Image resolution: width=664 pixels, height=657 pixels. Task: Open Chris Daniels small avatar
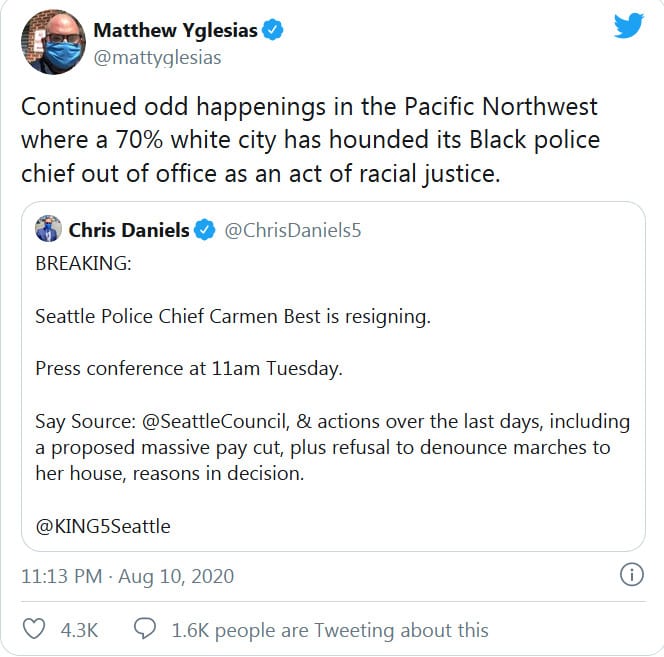(47, 231)
